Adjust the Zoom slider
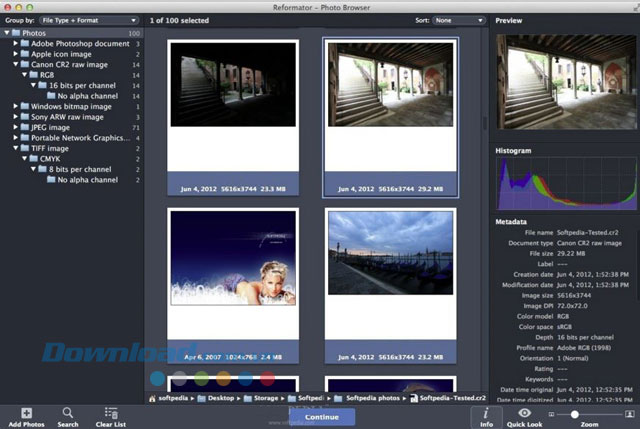The width and height of the screenshot is (640, 429). 574,413
